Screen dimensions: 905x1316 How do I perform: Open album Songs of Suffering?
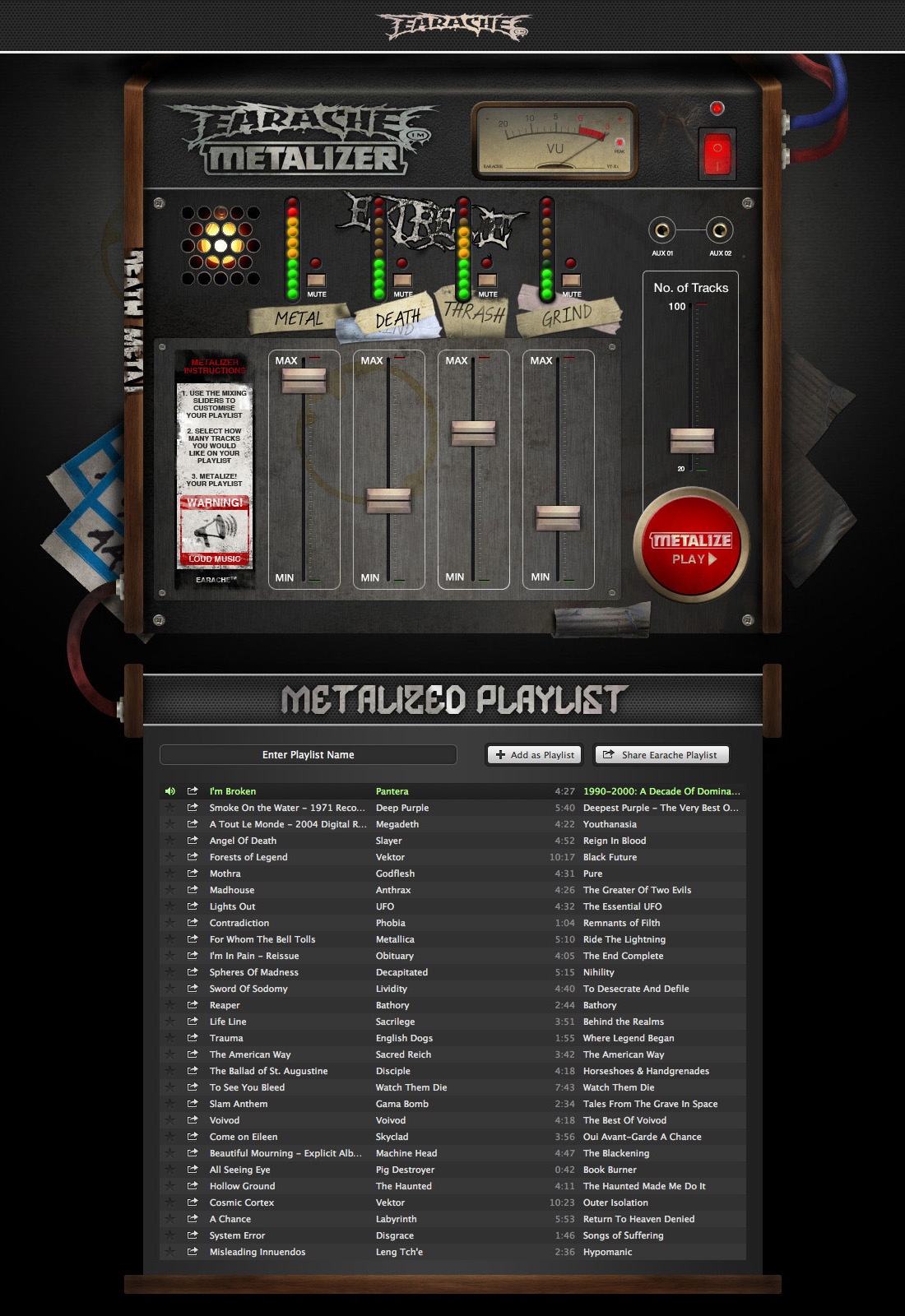624,1235
